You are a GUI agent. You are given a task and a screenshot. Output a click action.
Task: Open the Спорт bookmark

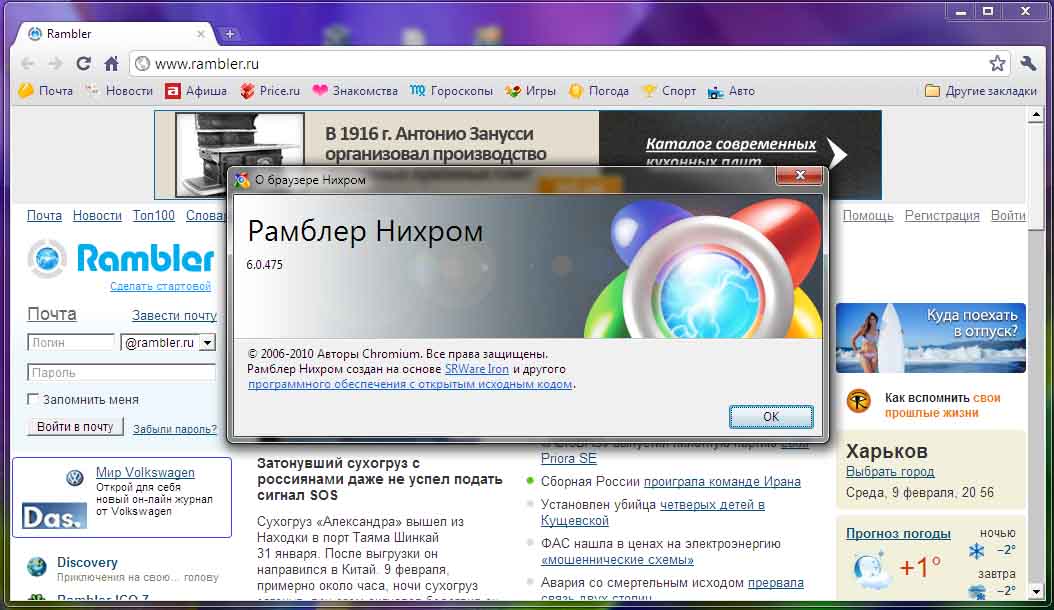(x=670, y=91)
